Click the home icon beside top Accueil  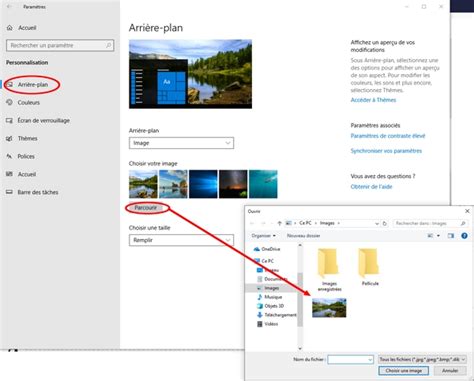click(x=10, y=28)
